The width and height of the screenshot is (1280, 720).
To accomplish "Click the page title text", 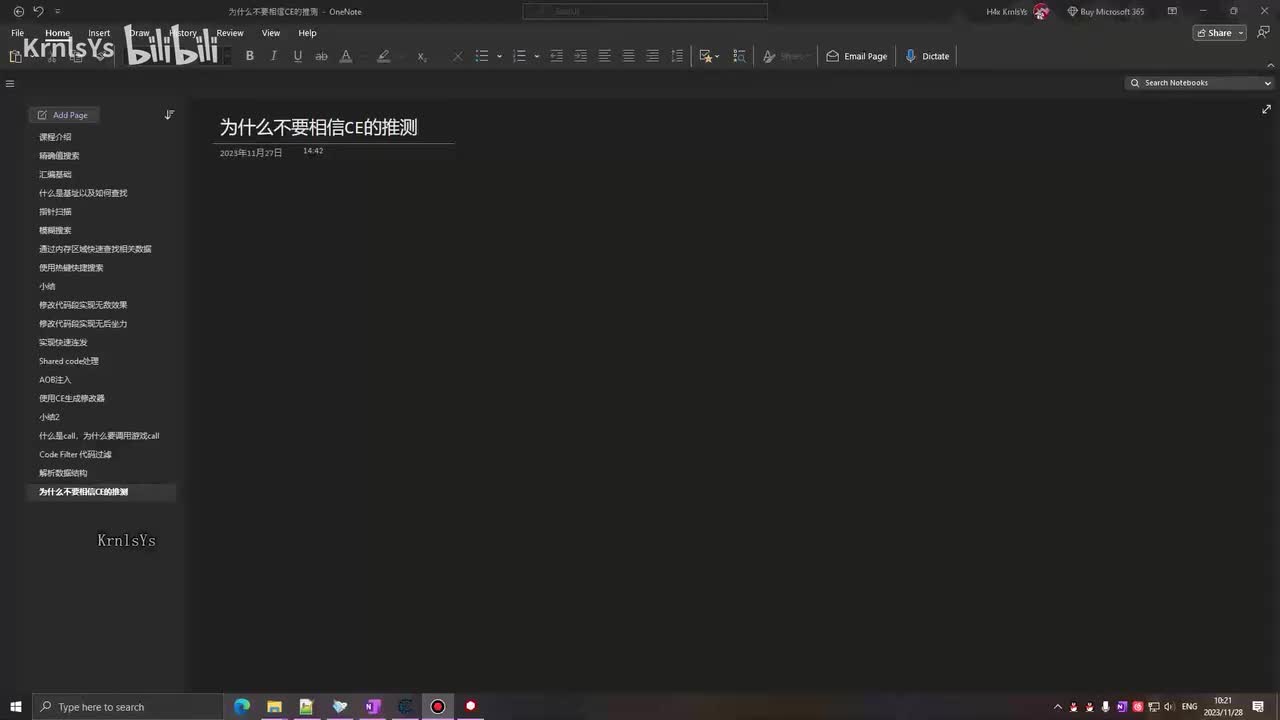I will (x=319, y=127).
